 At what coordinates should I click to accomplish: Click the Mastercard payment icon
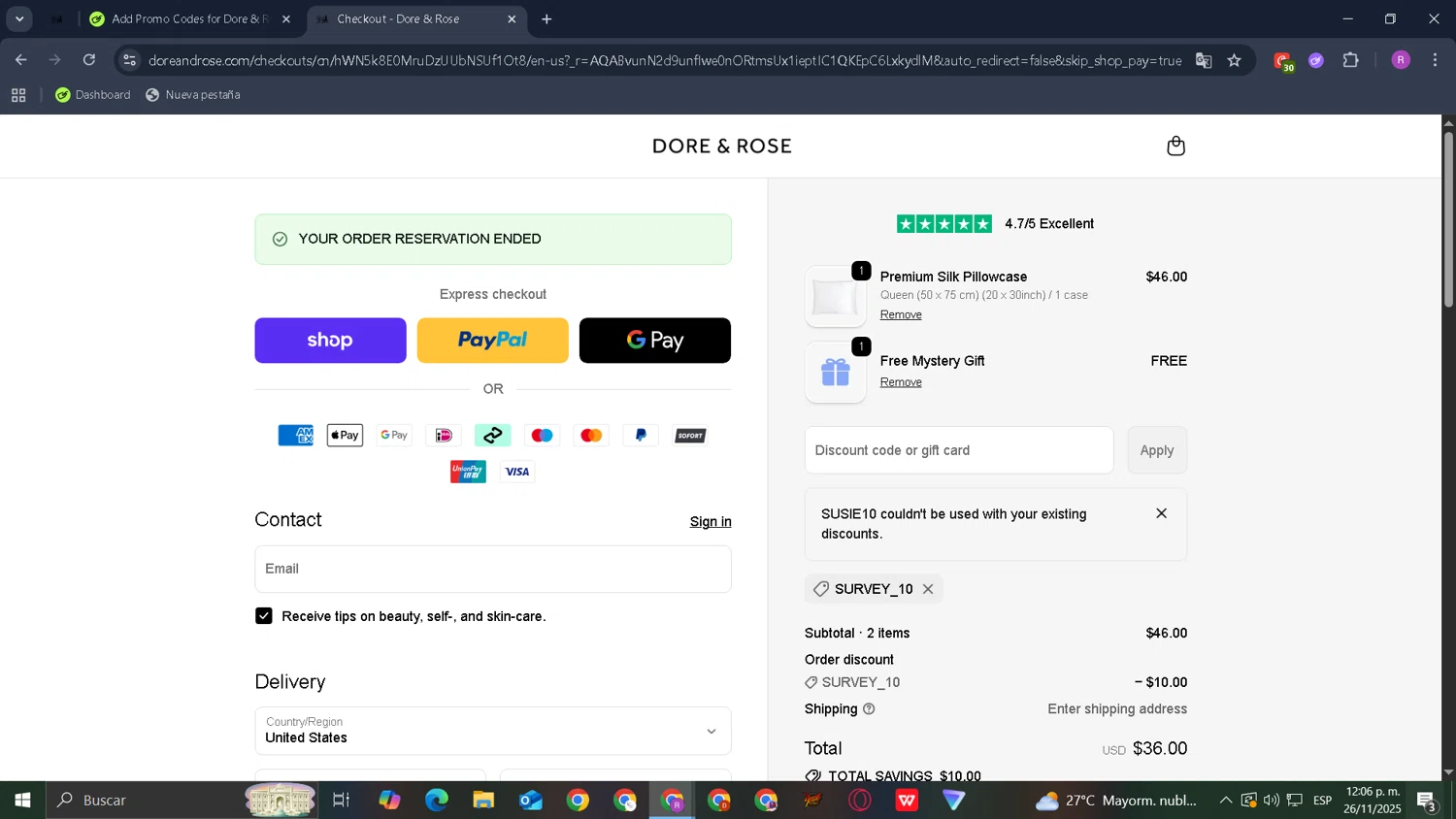pyautogui.click(x=591, y=436)
